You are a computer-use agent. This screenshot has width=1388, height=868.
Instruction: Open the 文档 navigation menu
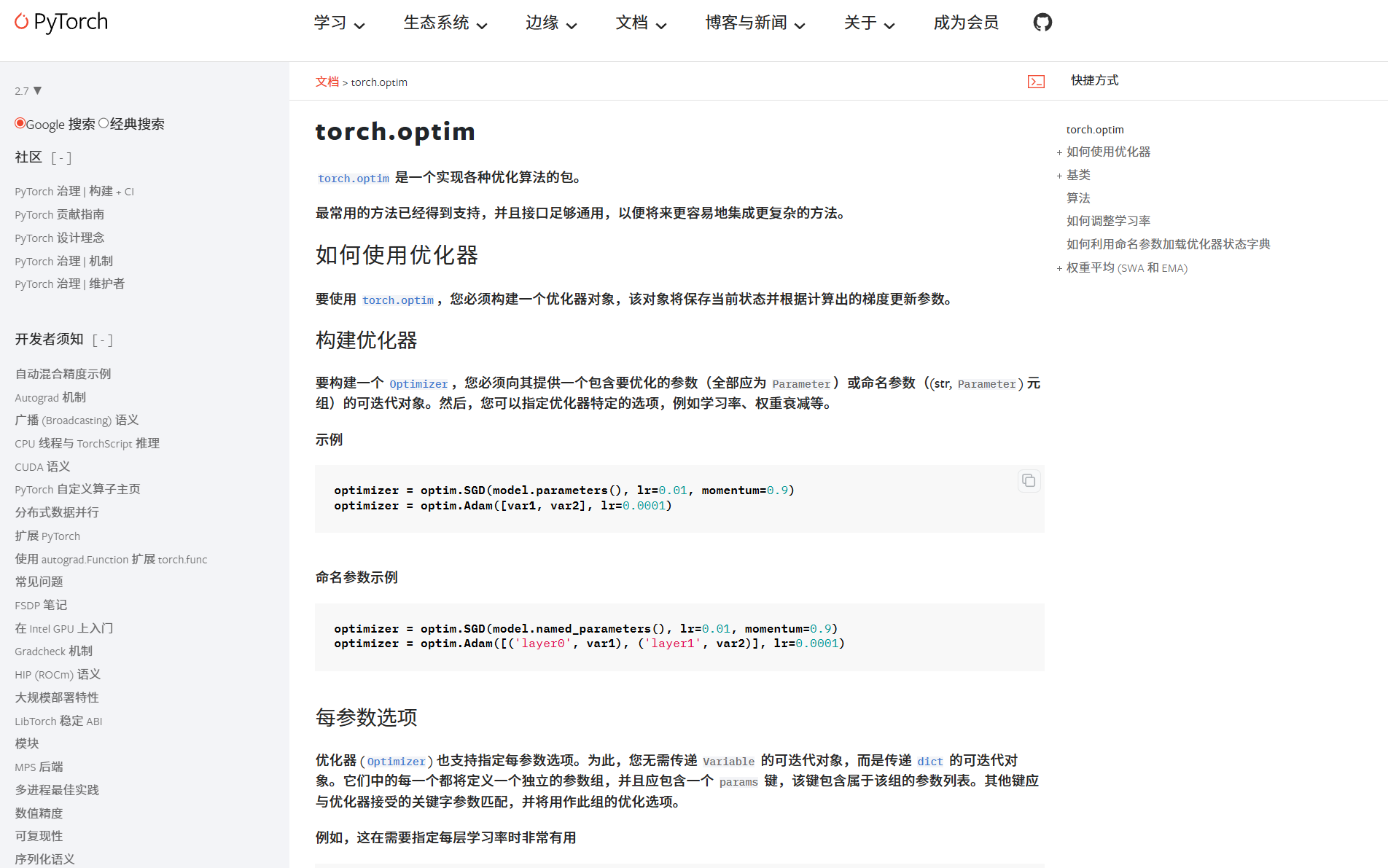(641, 23)
